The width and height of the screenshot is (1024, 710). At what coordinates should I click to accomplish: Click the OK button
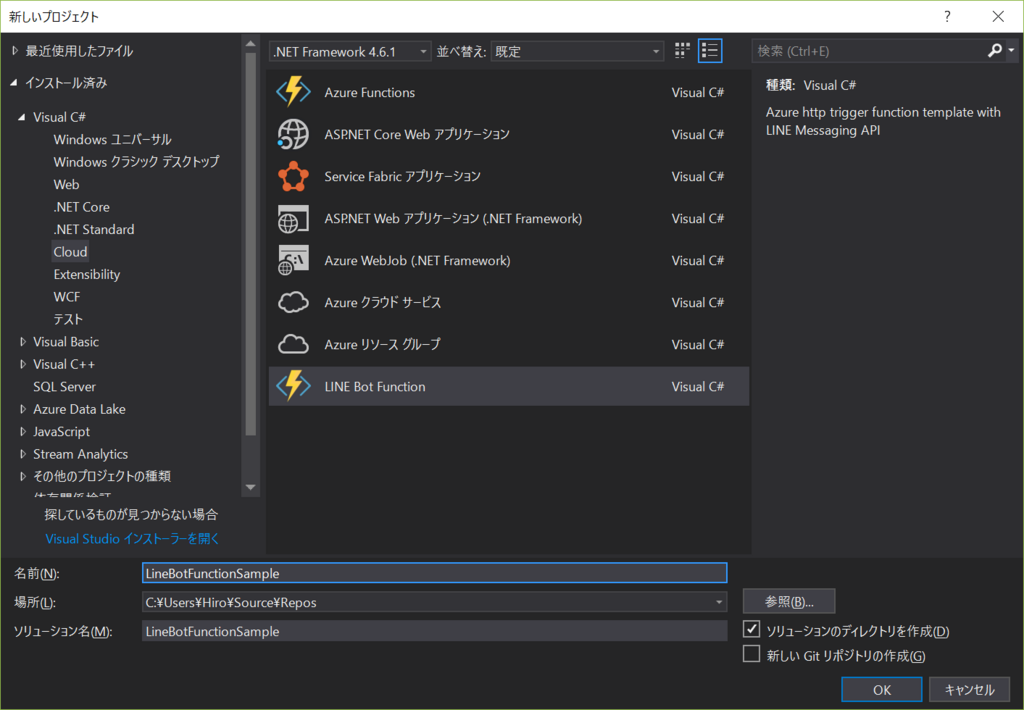point(882,690)
